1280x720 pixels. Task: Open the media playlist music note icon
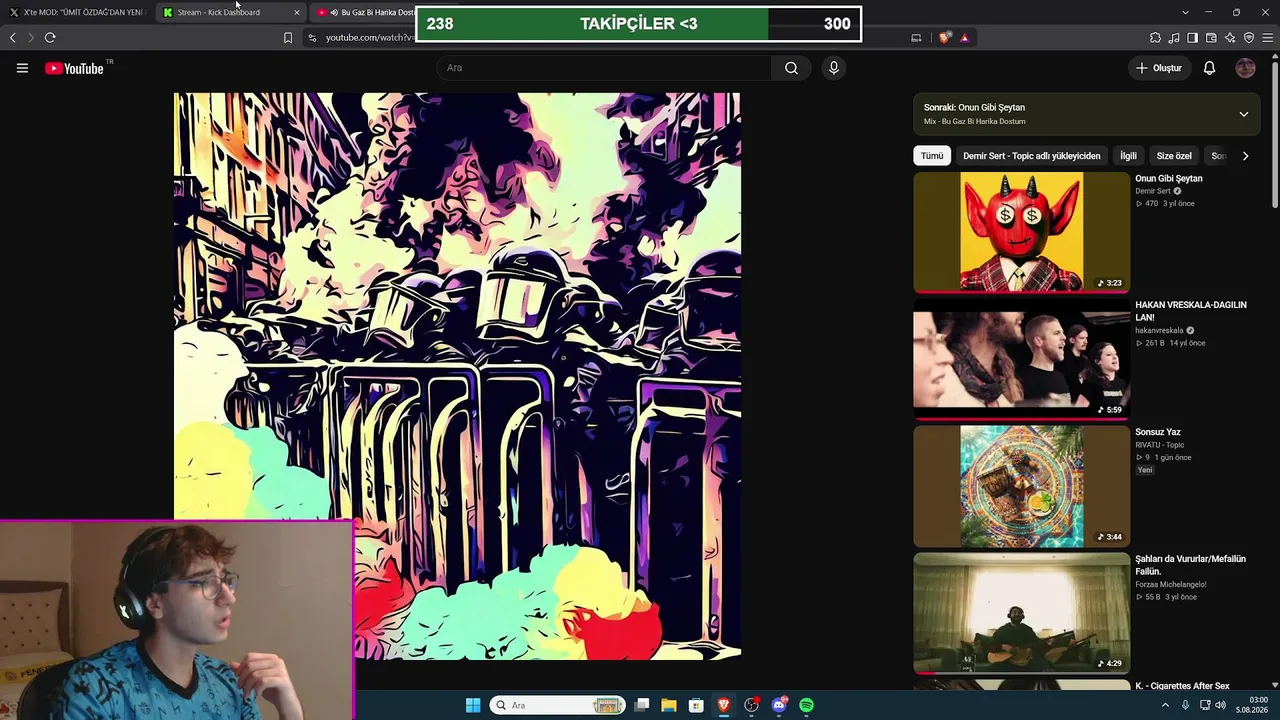[1174, 38]
